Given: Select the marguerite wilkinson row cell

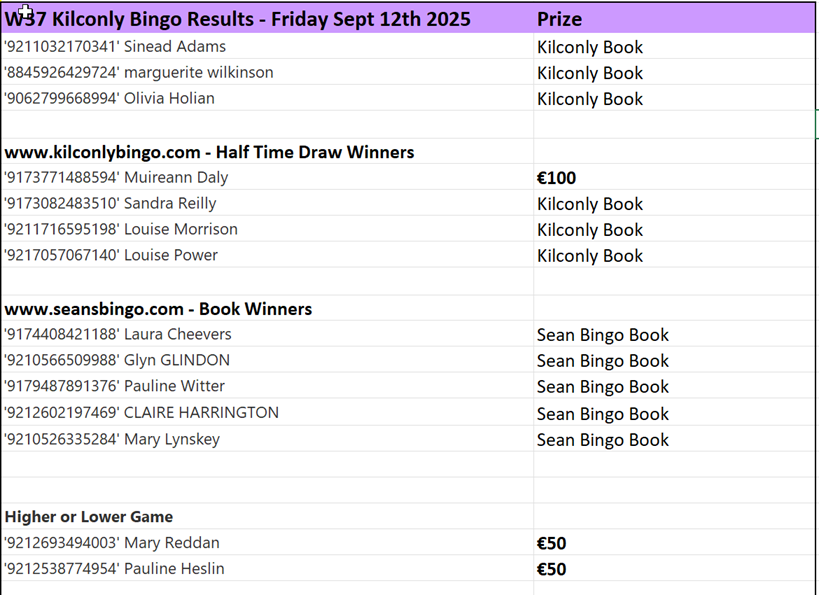Looking at the screenshot, I should coord(267,72).
